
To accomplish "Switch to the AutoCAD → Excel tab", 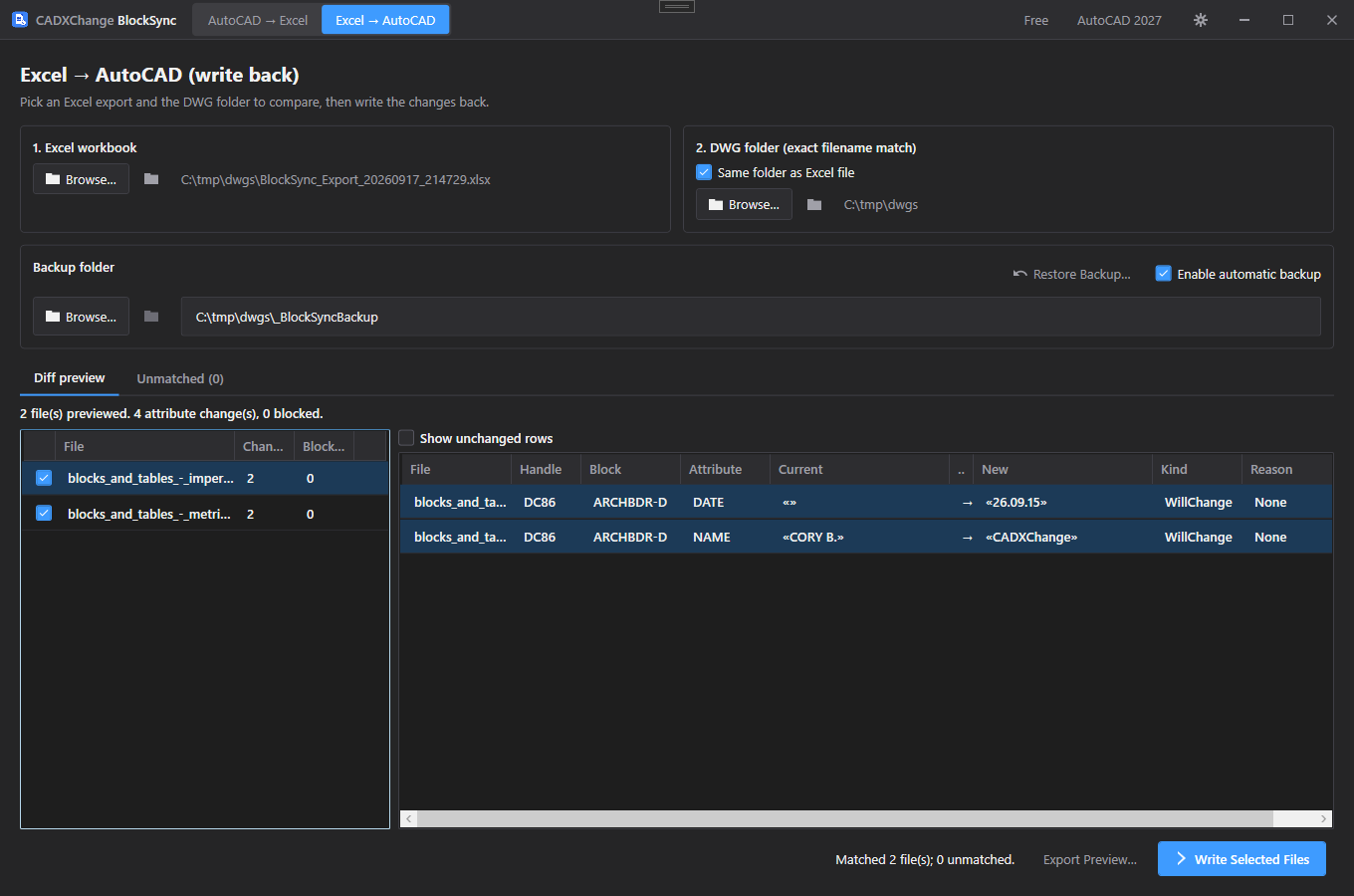I will point(258,20).
